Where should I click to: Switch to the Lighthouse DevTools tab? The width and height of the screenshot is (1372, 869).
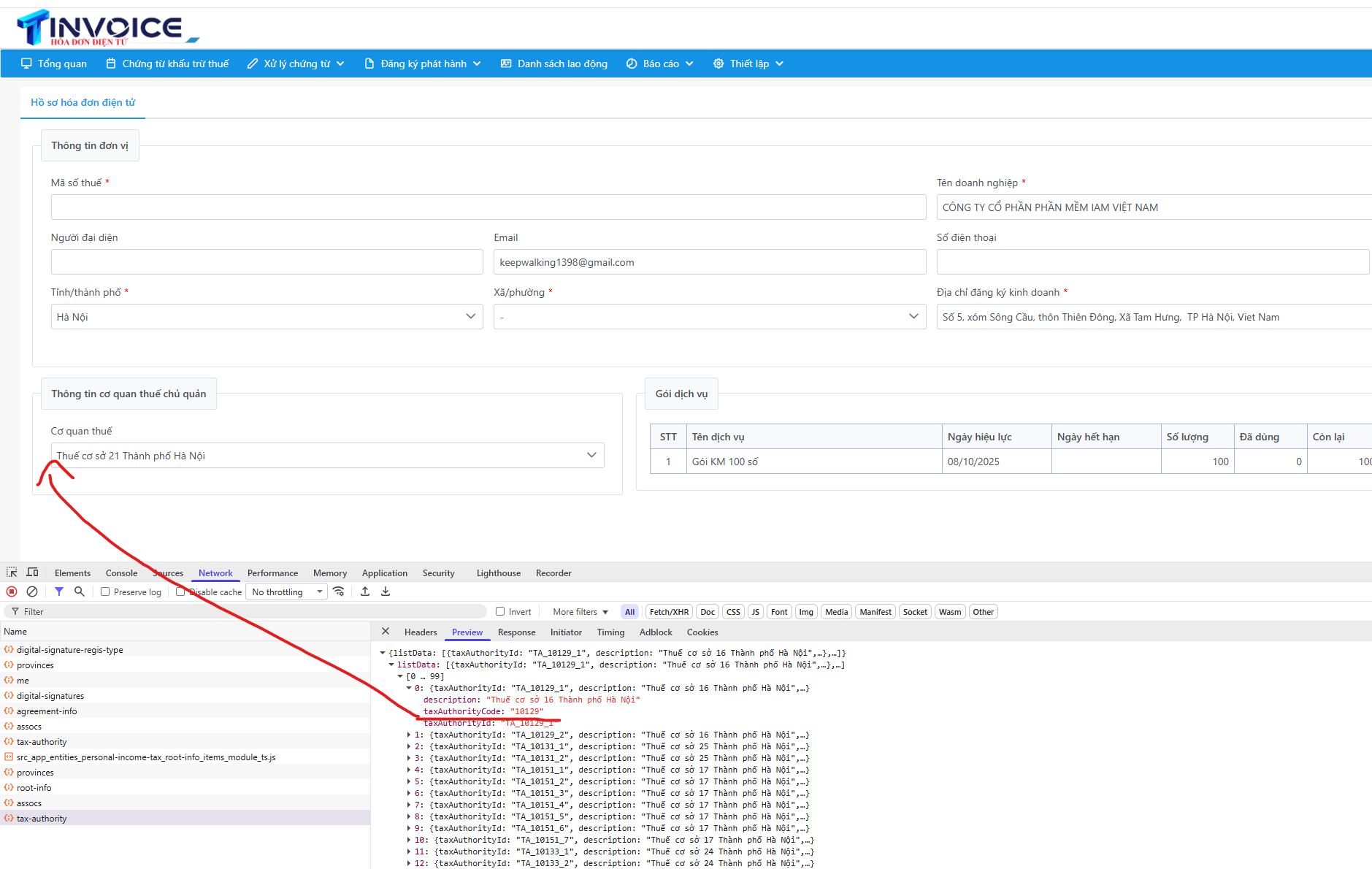click(x=499, y=573)
